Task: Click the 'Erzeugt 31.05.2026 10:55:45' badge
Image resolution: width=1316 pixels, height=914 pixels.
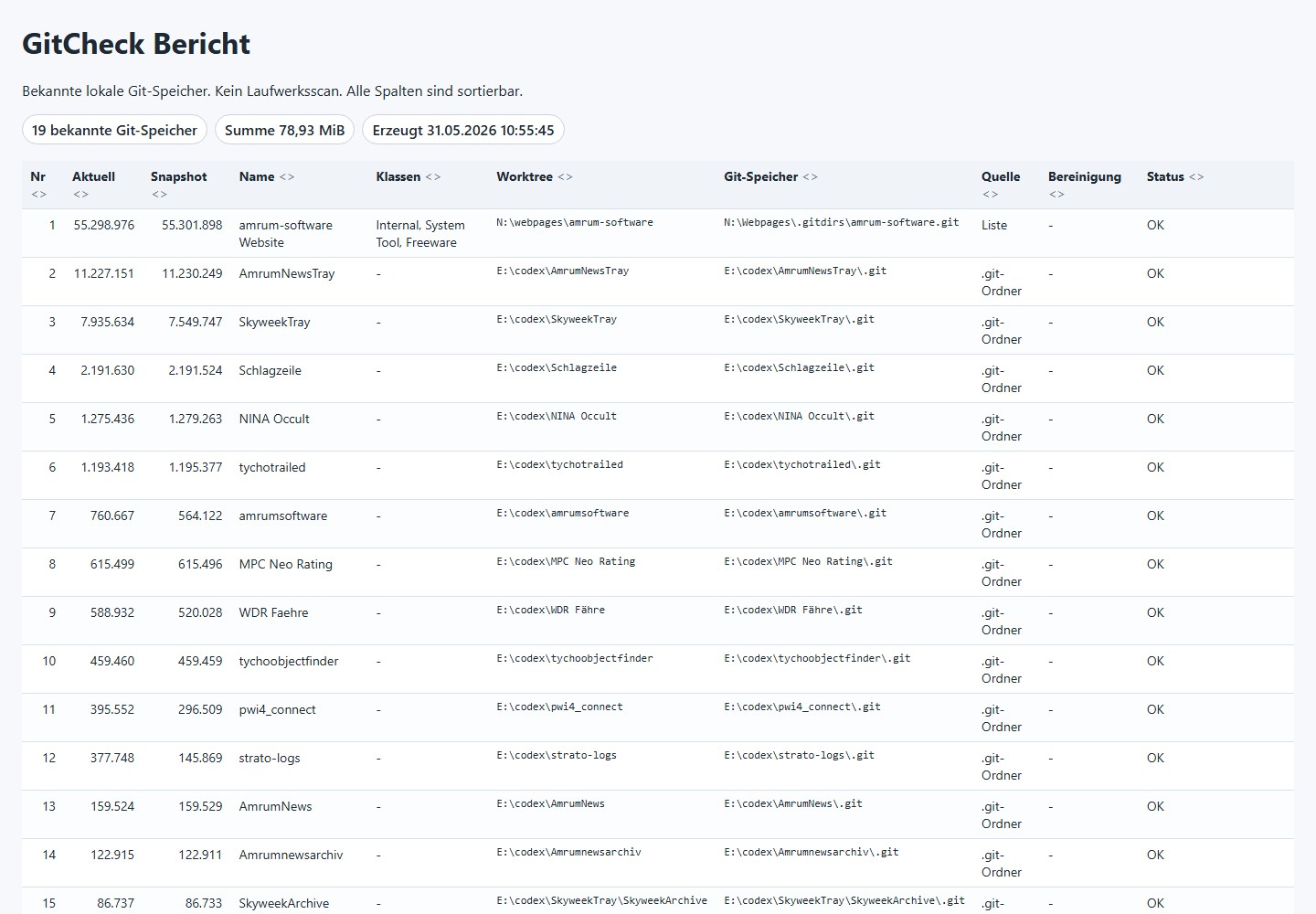Action: (x=463, y=130)
